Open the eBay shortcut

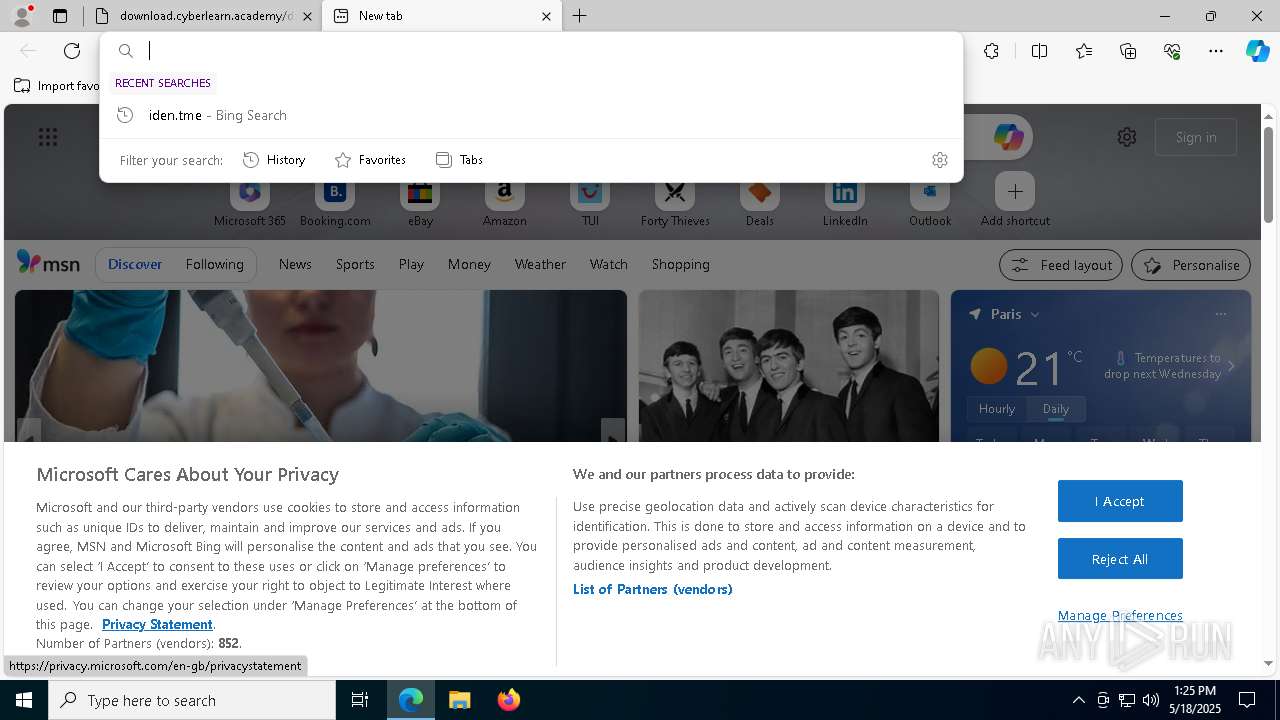point(420,203)
